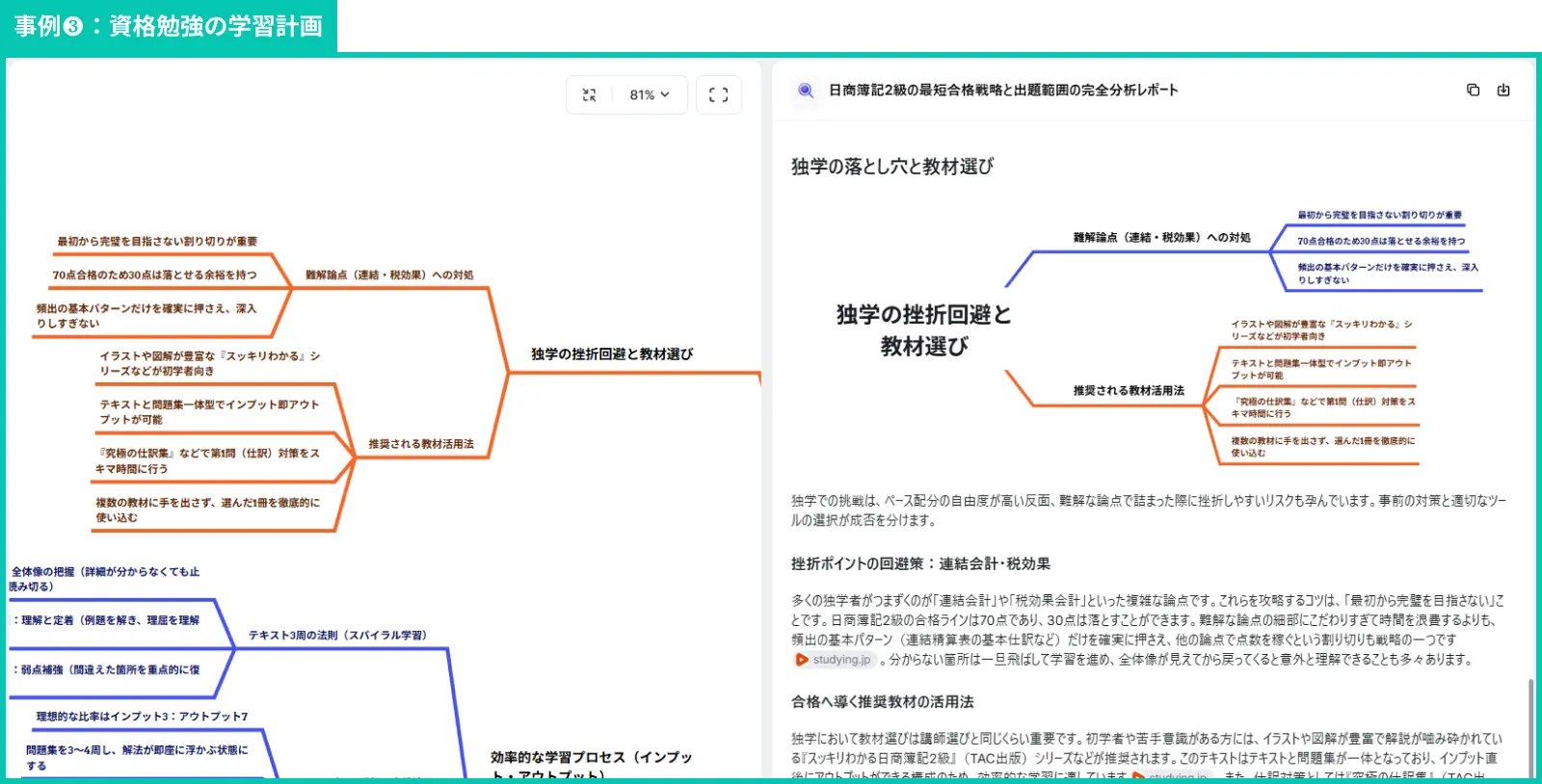The image size is (1542, 784).
Task: Copy the report using the copy icon
Action: (x=1473, y=91)
